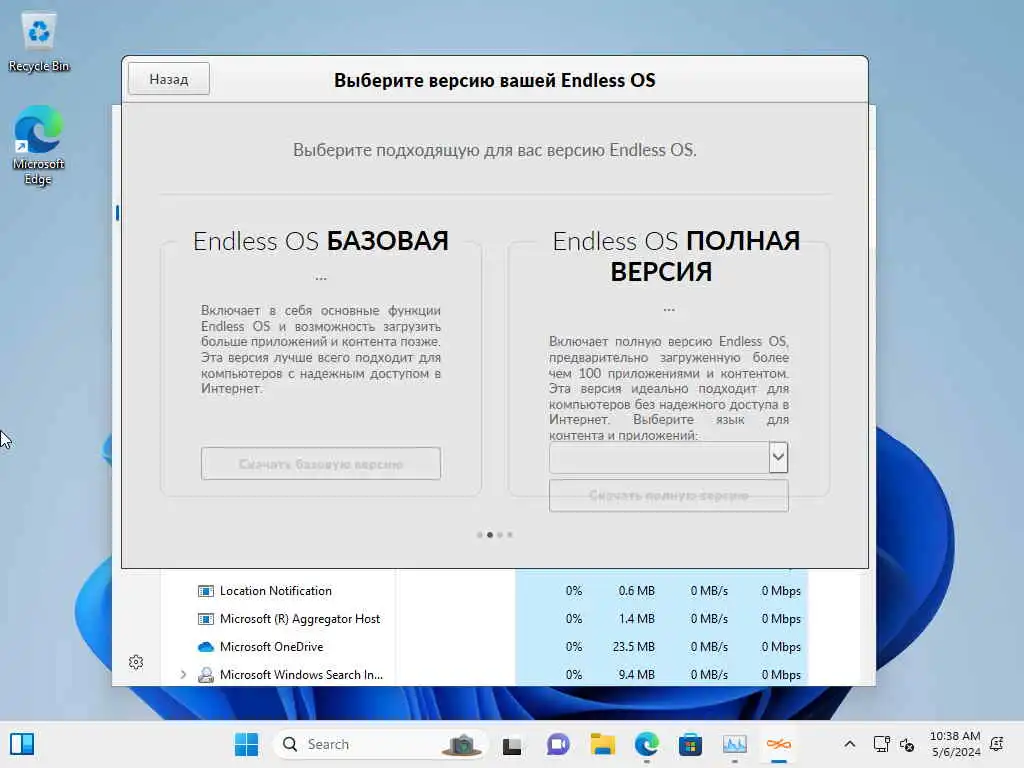Open Microsoft Store from the taskbar
This screenshot has height=768, width=1024.
click(690, 744)
